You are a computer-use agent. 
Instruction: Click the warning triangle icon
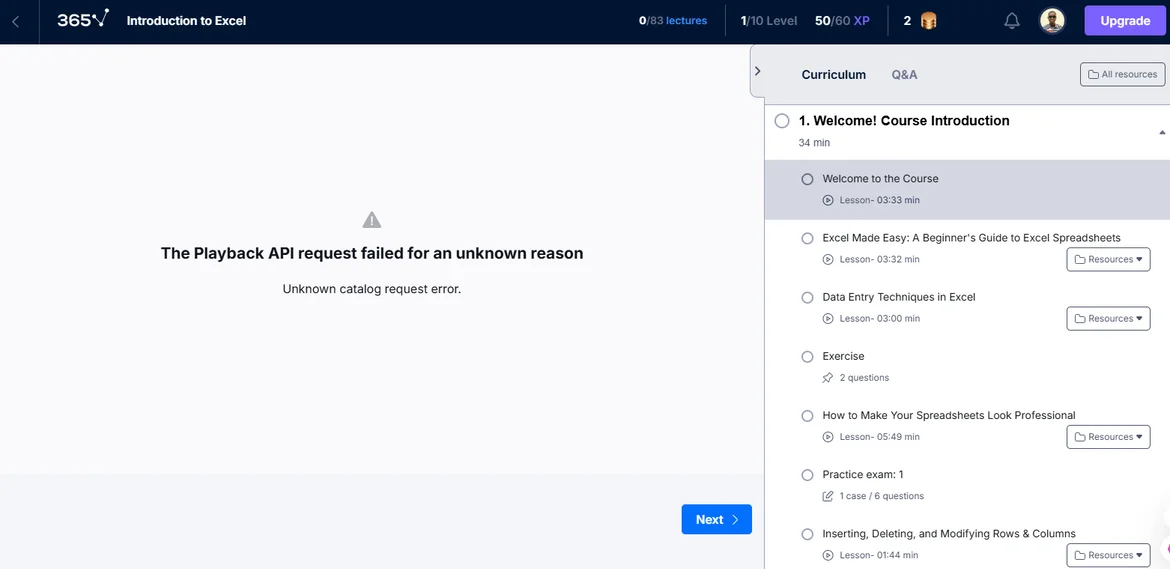pyautogui.click(x=372, y=219)
